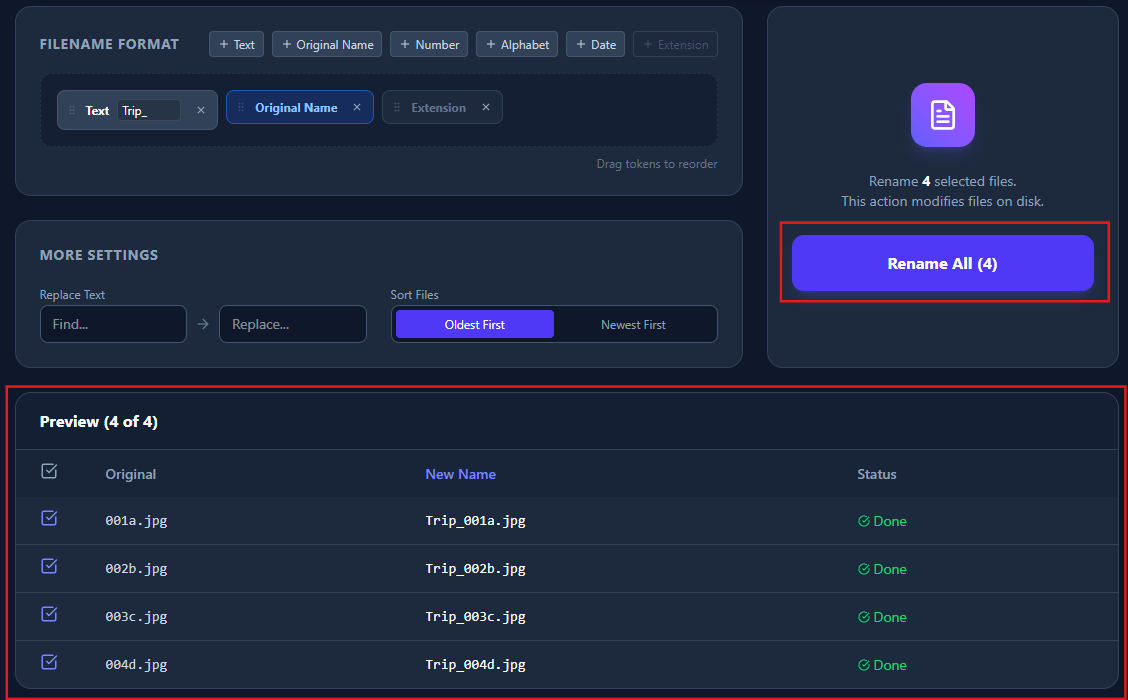Click the Replace text field
1128x700 pixels.
point(293,324)
